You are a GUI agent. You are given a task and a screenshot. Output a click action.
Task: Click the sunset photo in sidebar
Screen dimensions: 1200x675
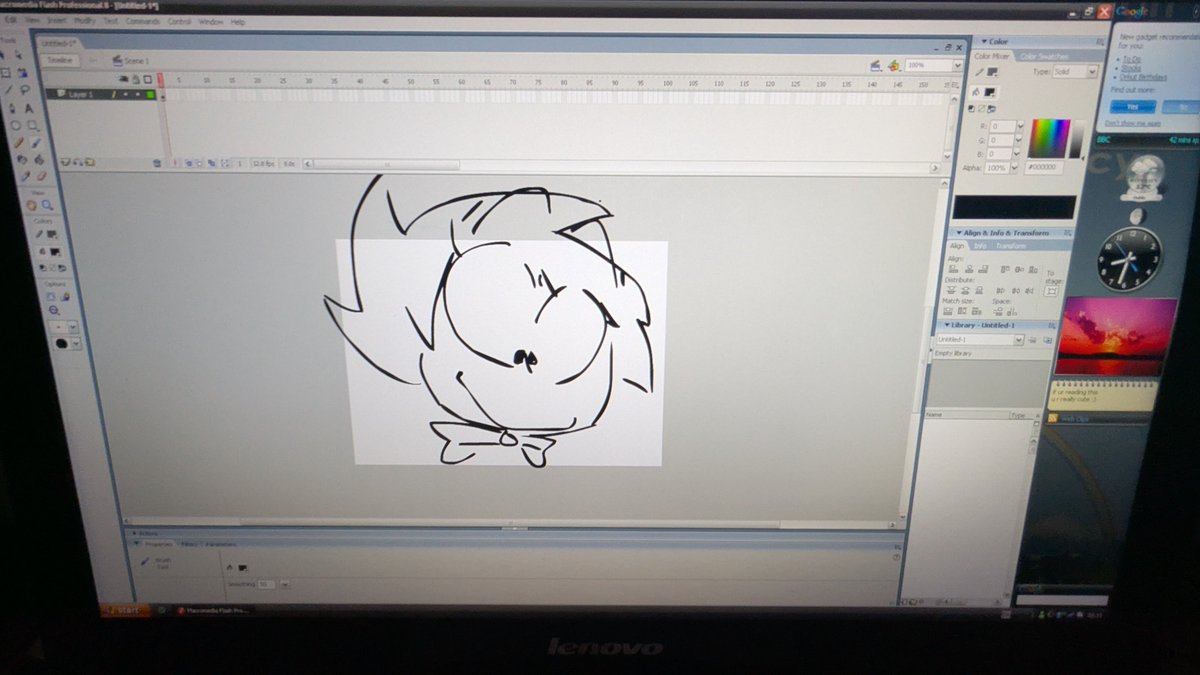point(1116,336)
